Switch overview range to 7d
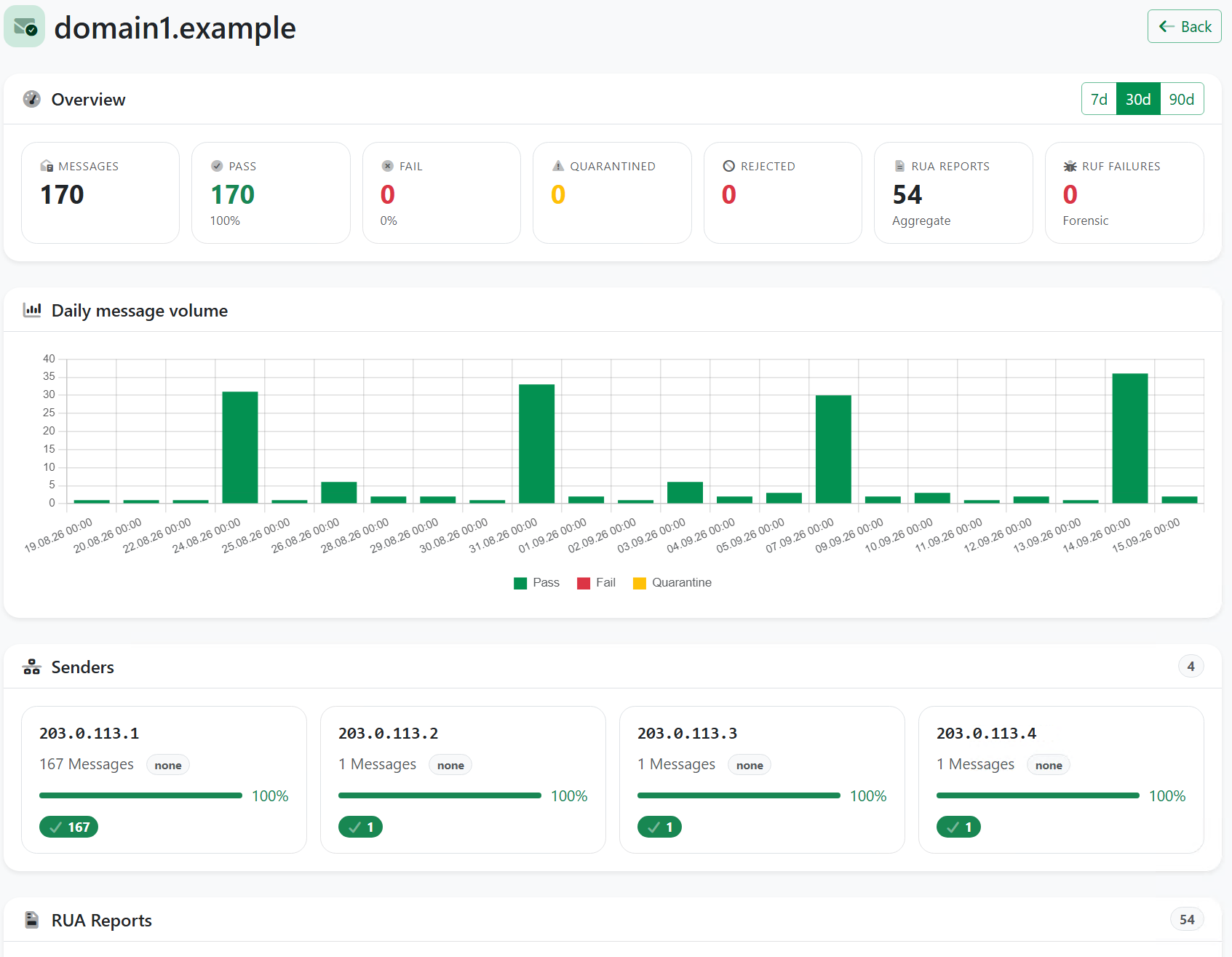Screen dimensions: 1232x957 [1099, 99]
